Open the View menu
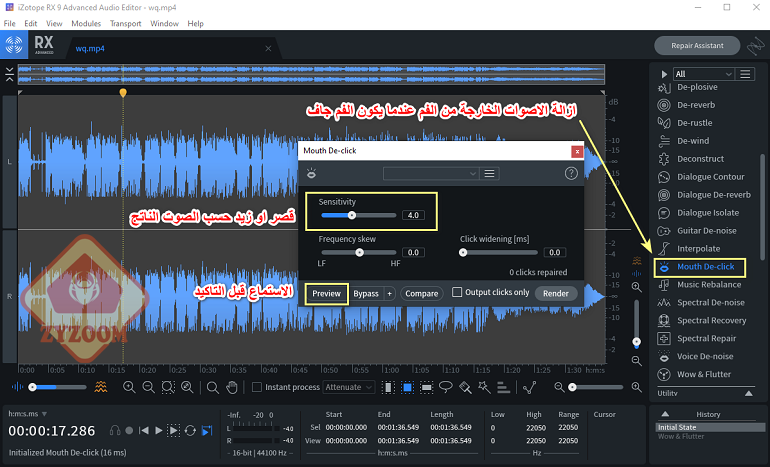 click(54, 23)
